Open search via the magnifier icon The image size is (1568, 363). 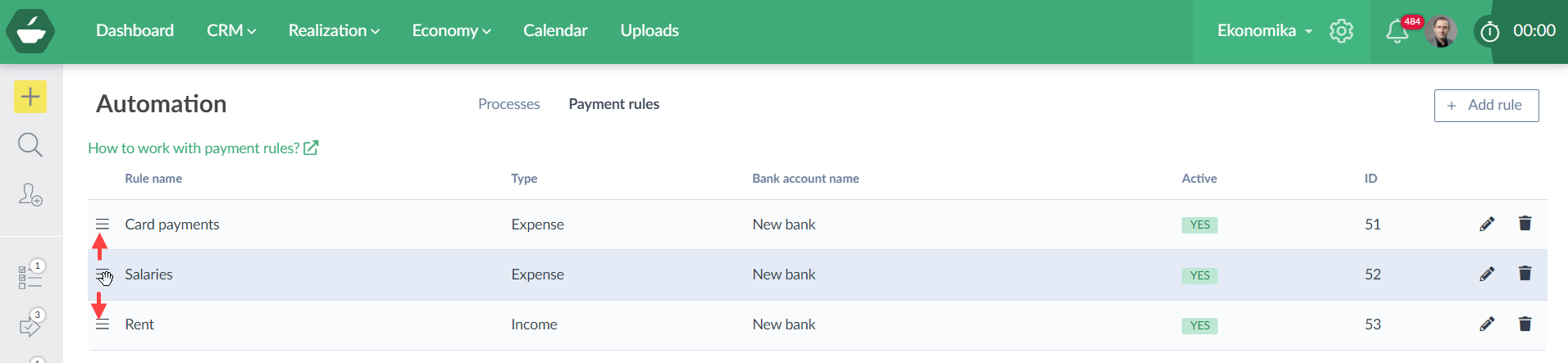30,145
